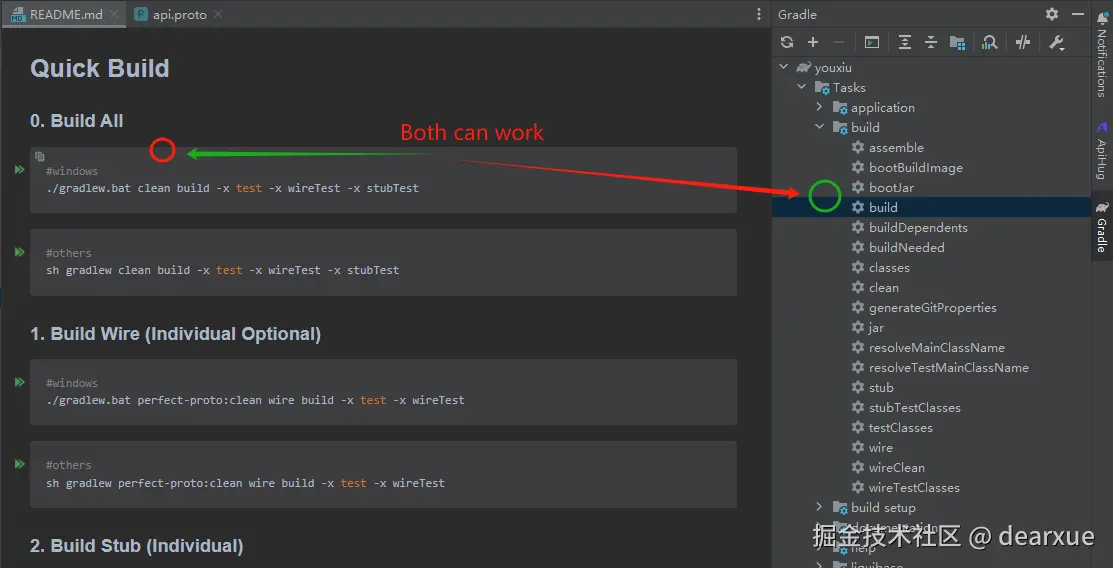The image size is (1113, 568).
Task: Expand the build setup task group
Action: click(x=819, y=507)
